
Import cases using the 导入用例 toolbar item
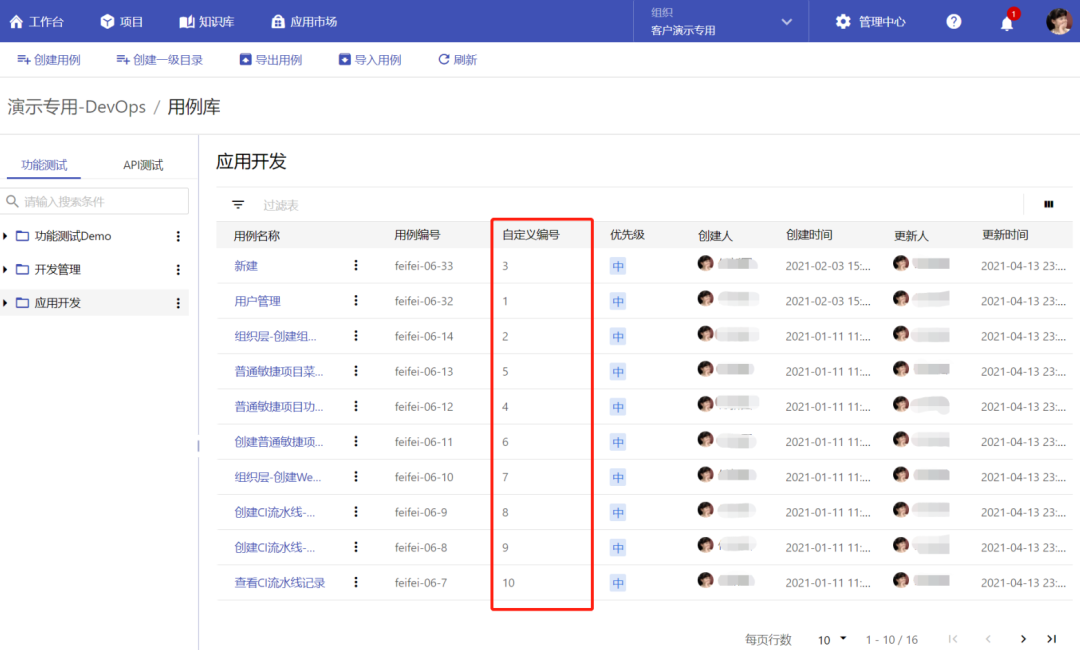tap(370, 59)
